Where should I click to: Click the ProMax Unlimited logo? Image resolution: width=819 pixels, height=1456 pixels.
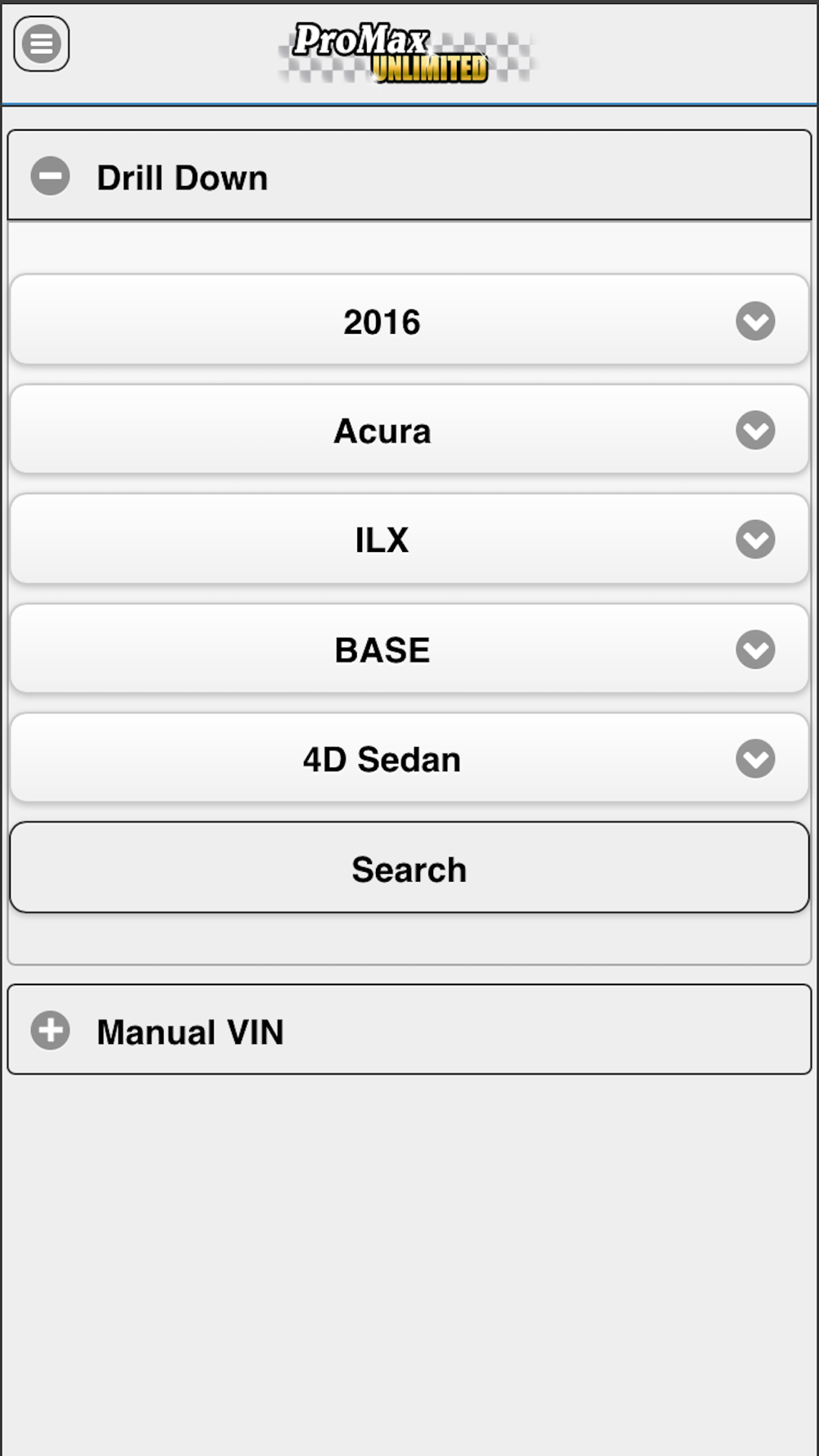click(406, 53)
